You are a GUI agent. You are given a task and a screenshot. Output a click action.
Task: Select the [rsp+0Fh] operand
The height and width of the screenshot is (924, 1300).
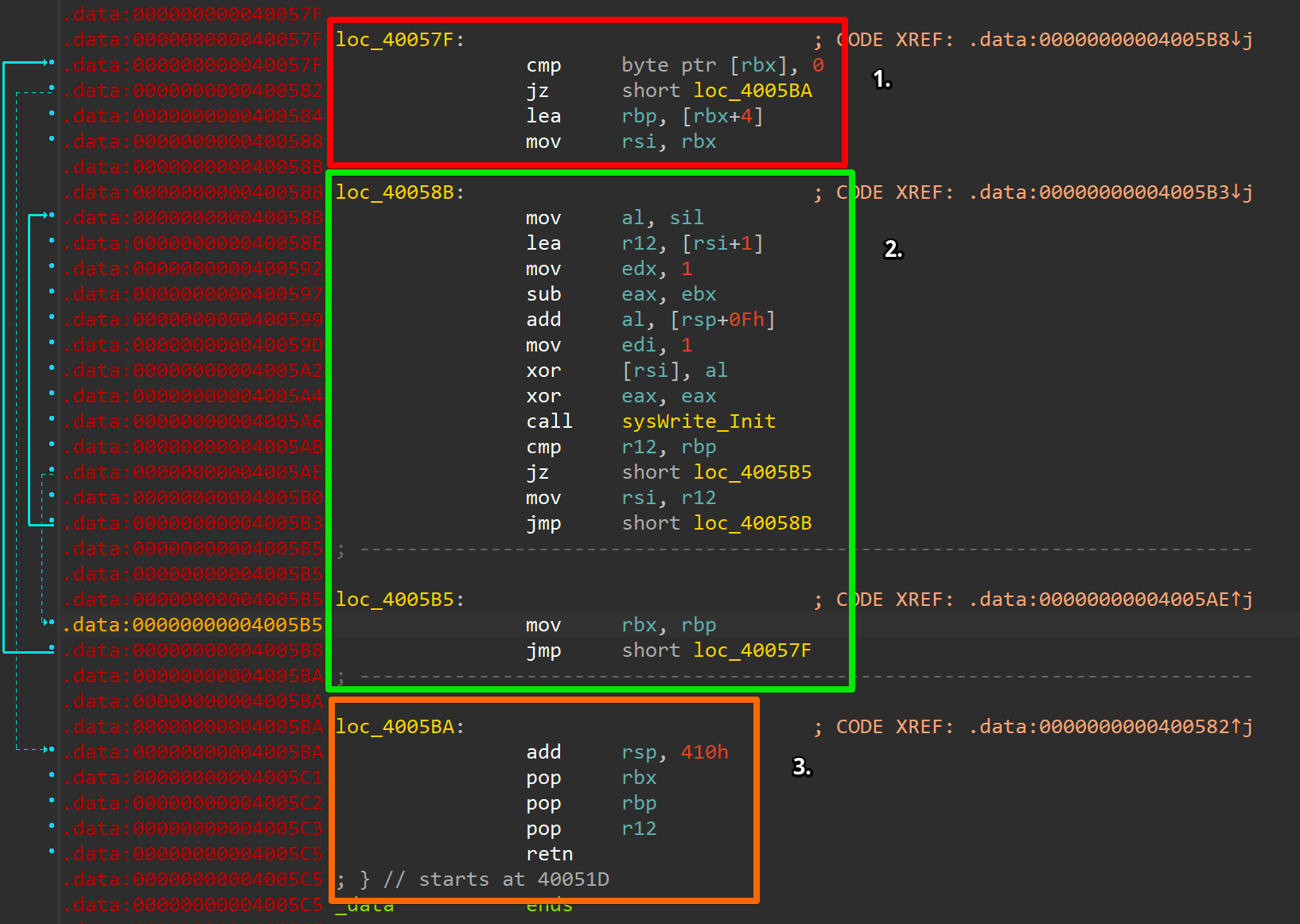(x=722, y=320)
